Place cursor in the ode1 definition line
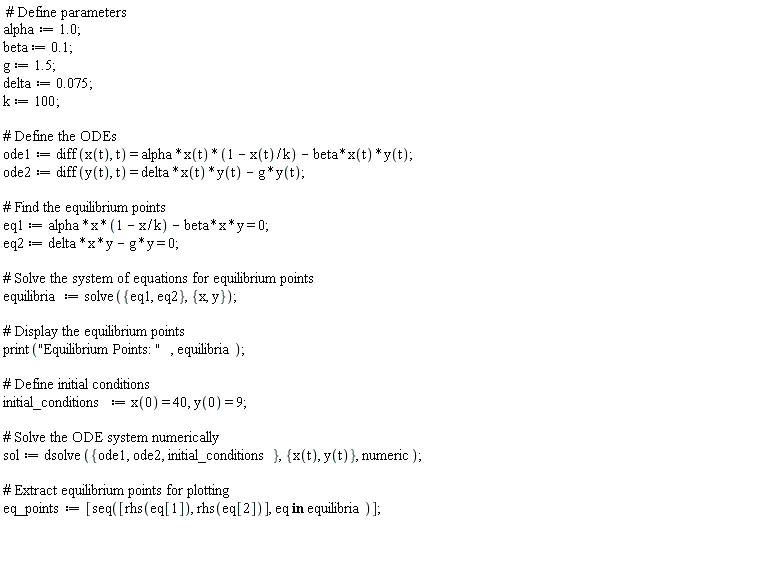This screenshot has height=588, width=768. point(208,155)
